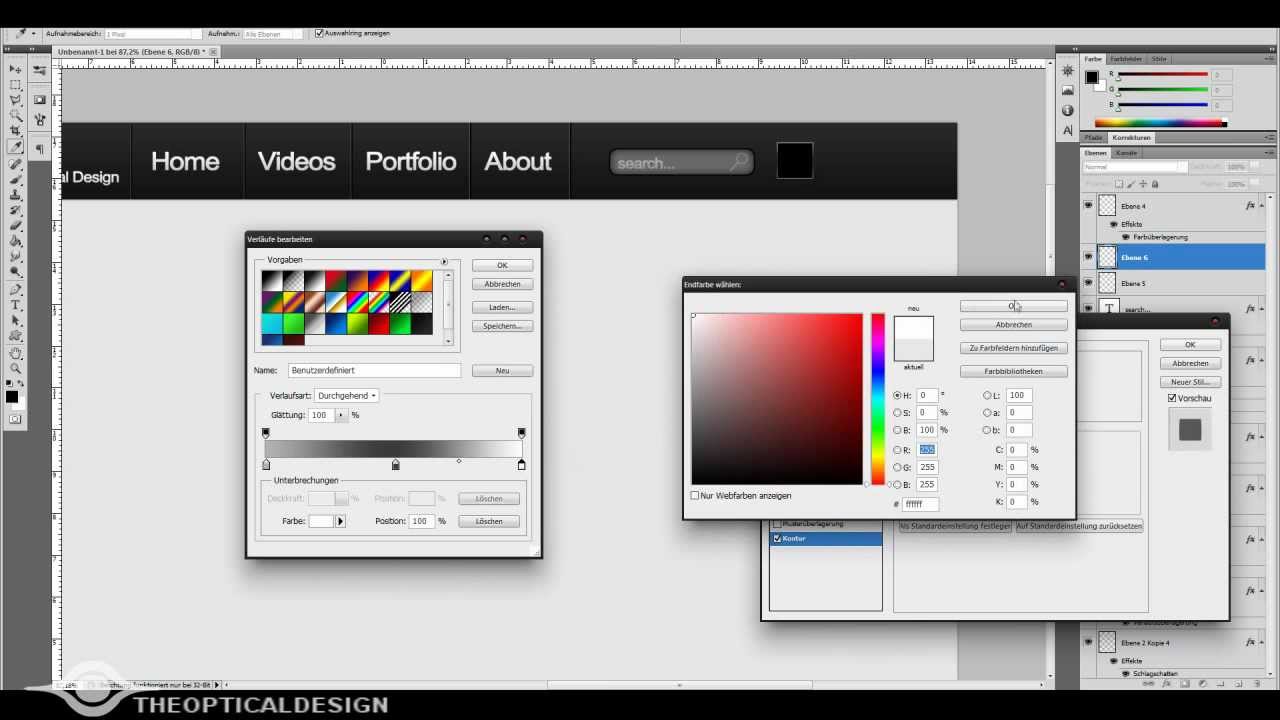Click OK in the gradient editor
This screenshot has width=1280, height=720.
click(502, 265)
